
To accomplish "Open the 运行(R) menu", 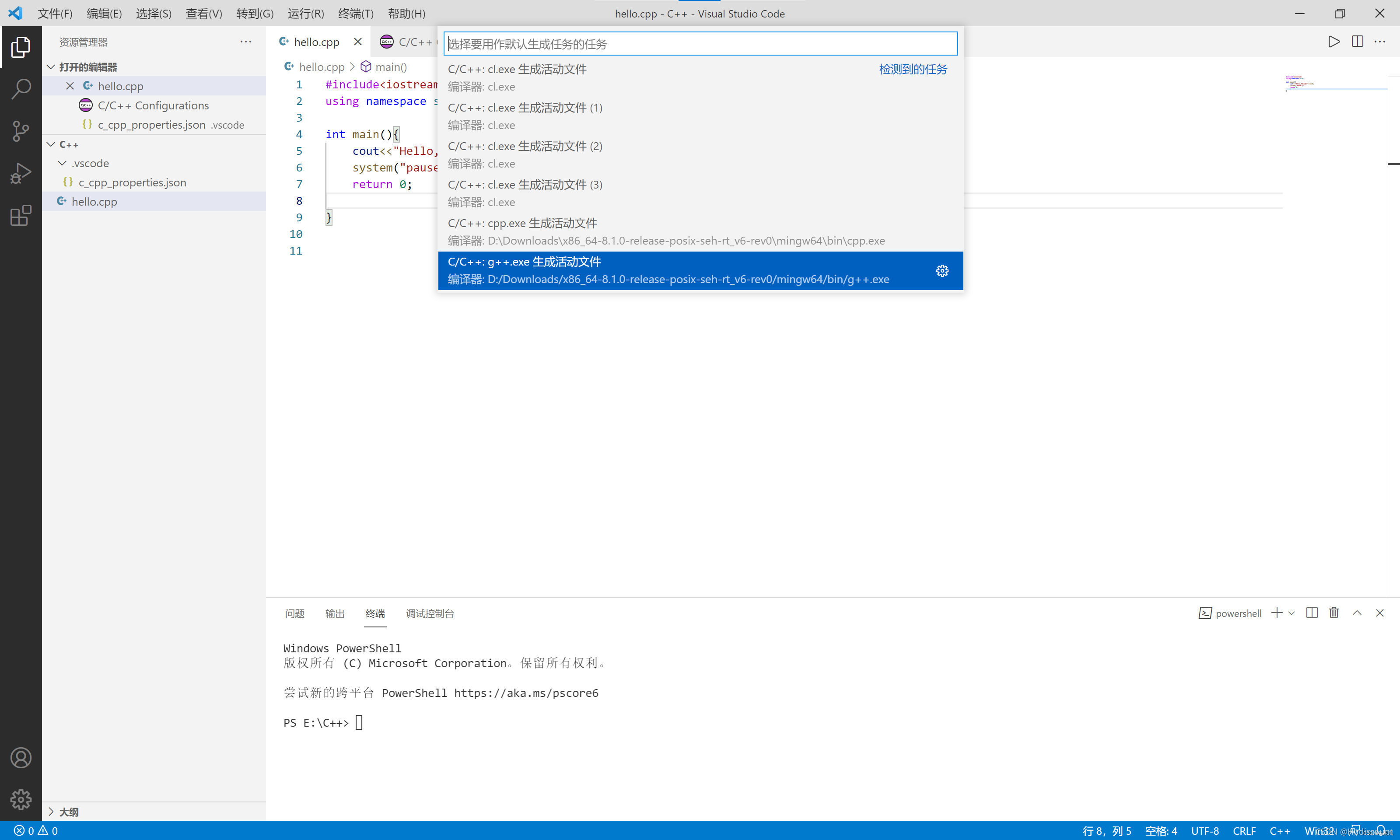I will pos(305,13).
